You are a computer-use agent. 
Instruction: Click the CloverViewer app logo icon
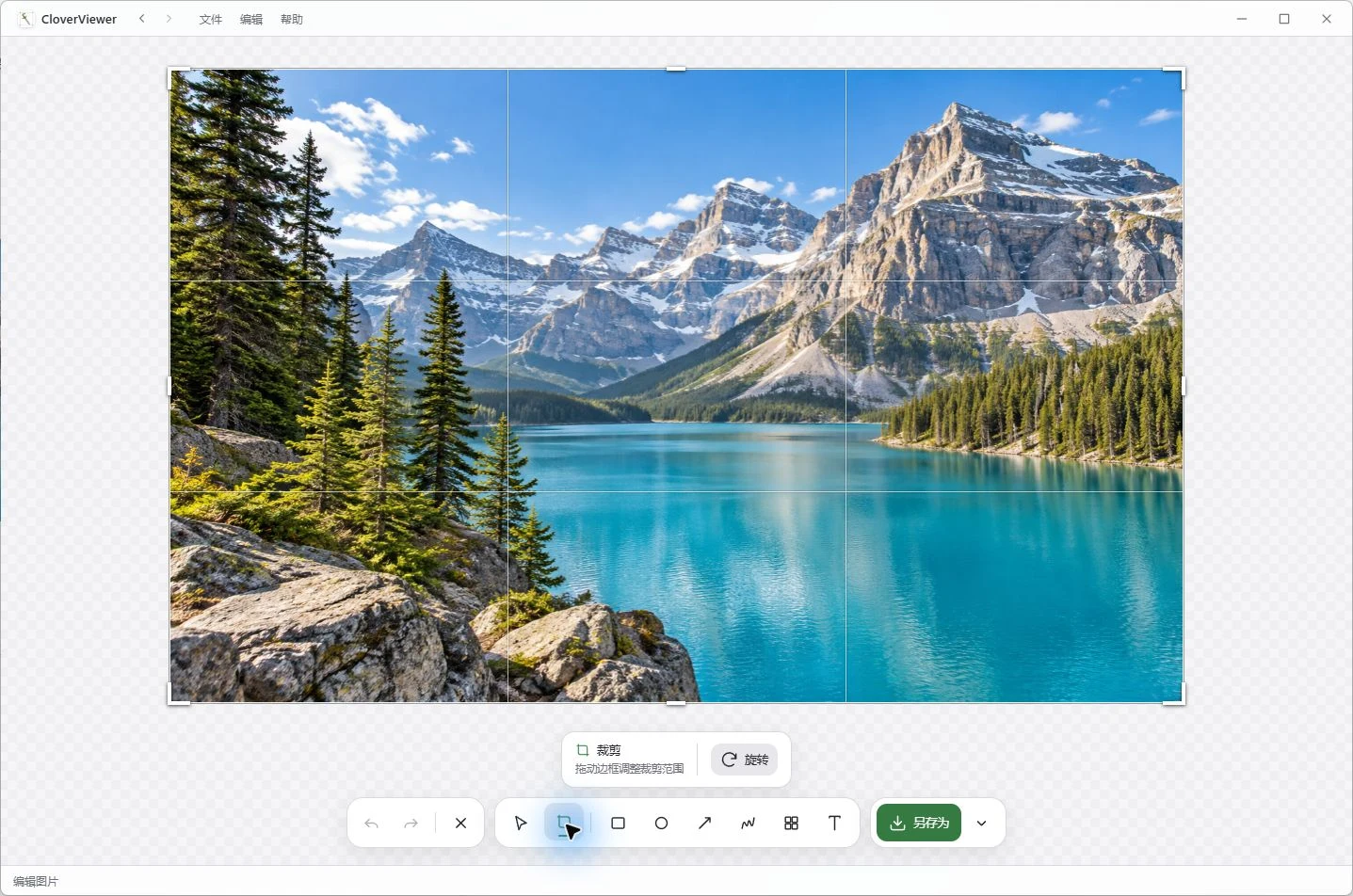point(26,19)
